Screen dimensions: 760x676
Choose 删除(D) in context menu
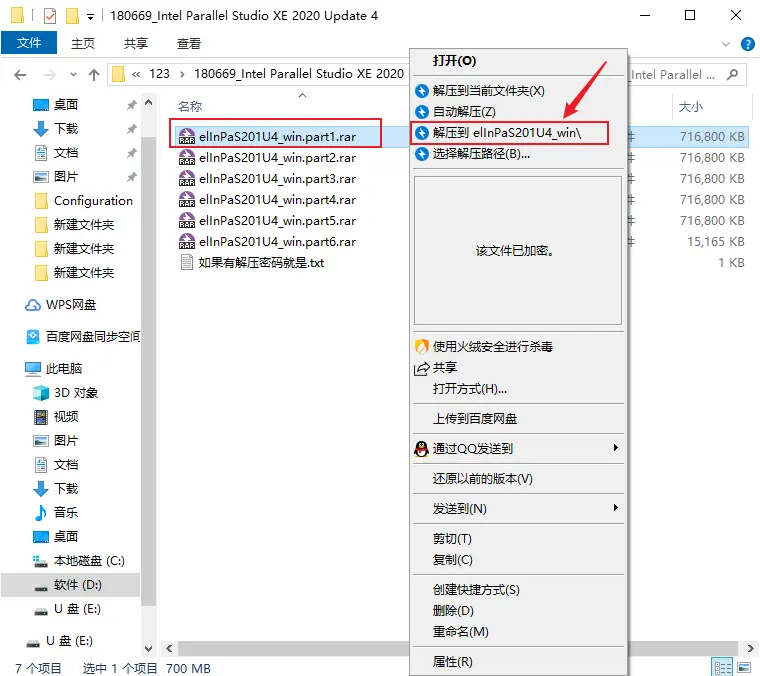(x=519, y=611)
